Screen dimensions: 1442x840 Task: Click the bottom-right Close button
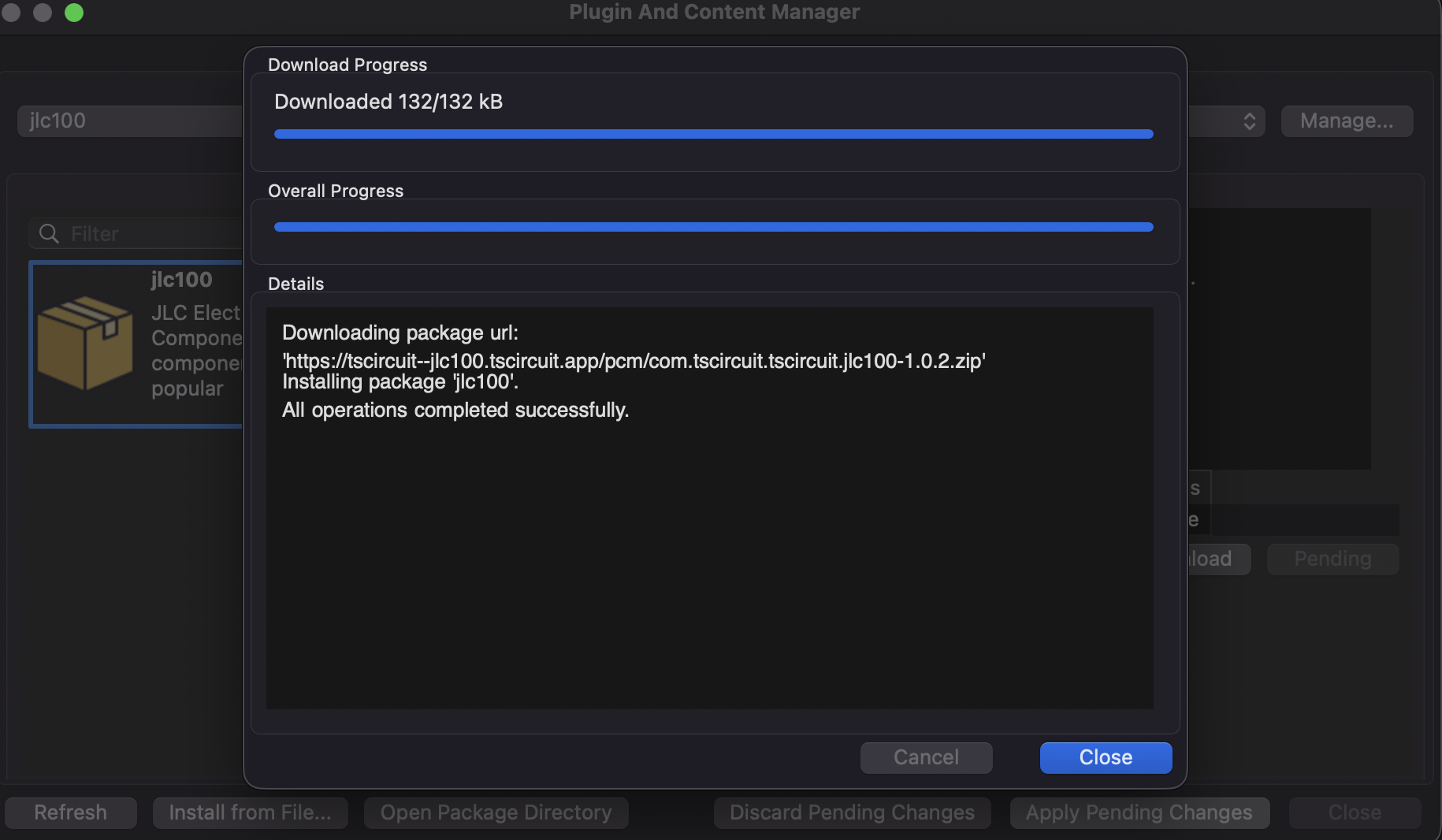tap(1354, 812)
